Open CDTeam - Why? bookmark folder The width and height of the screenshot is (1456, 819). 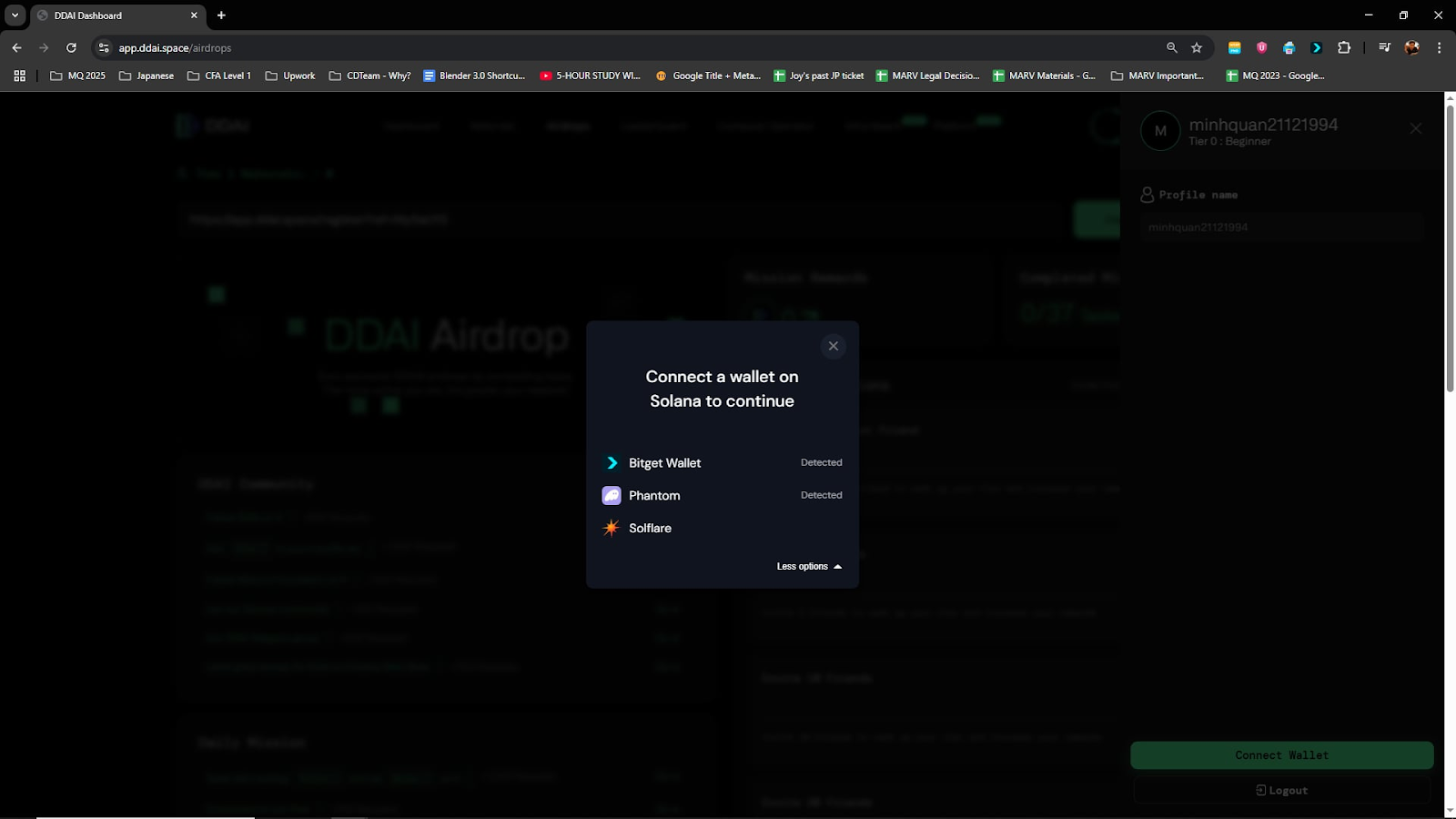(x=369, y=76)
